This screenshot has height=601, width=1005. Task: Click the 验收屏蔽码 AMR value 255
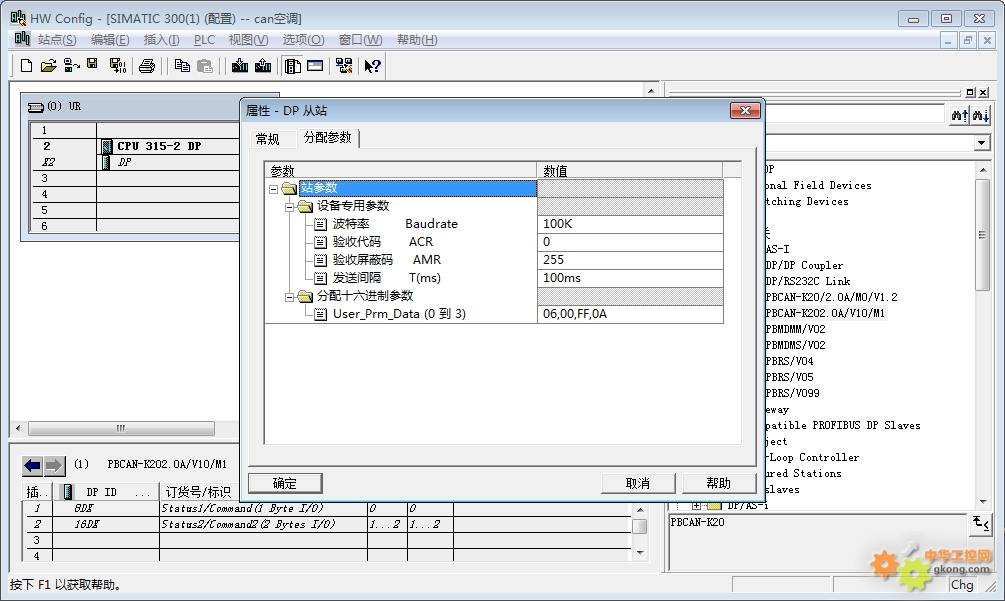coord(630,260)
